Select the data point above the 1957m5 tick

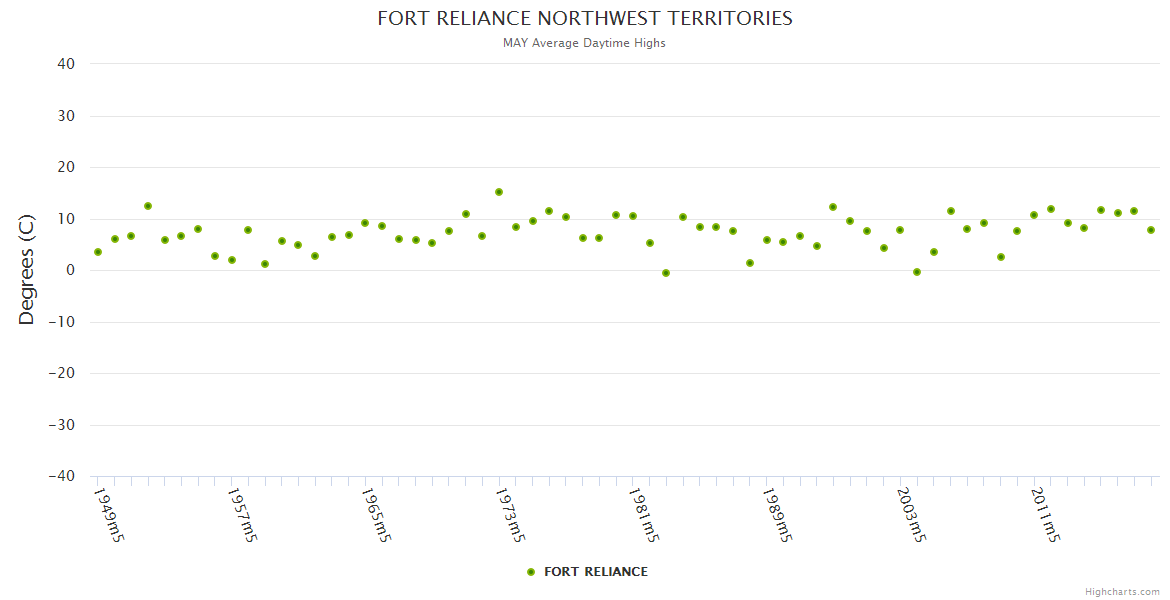pos(232,260)
